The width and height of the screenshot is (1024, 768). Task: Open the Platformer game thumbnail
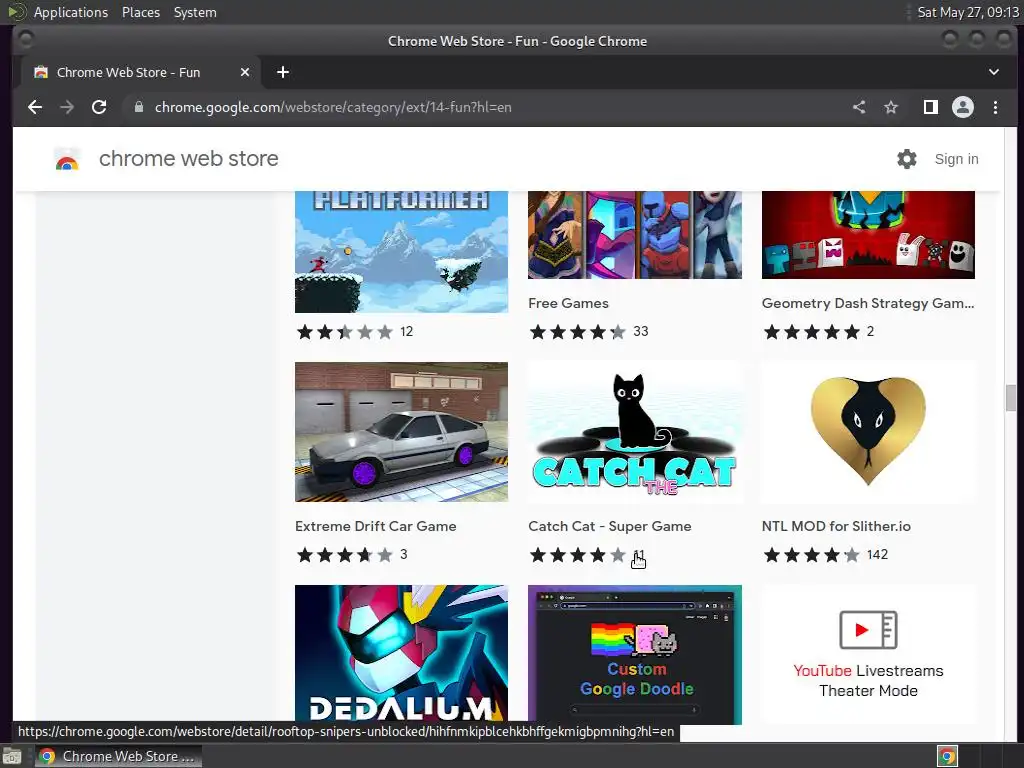(x=401, y=251)
